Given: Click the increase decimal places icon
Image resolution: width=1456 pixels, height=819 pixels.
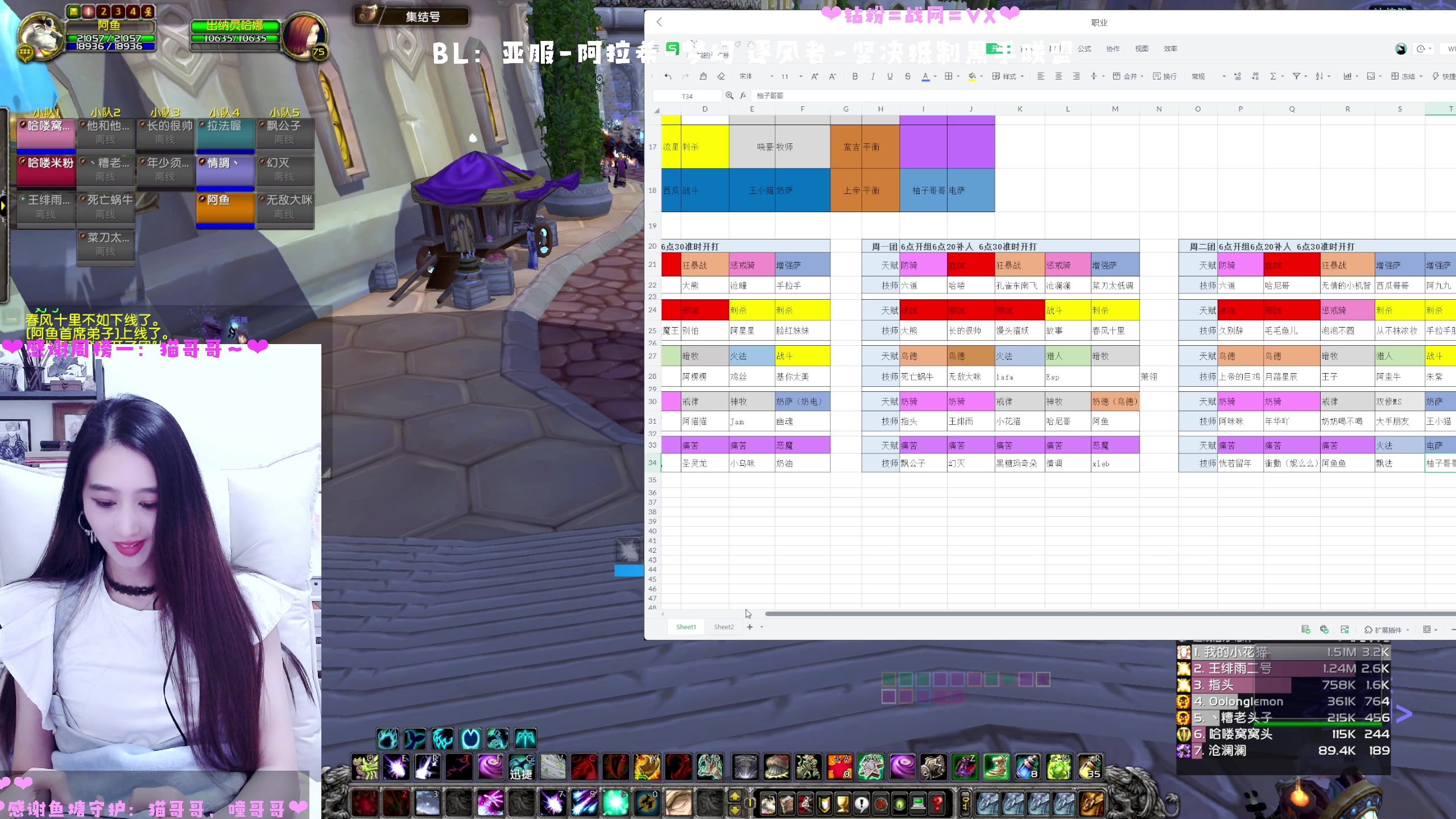Looking at the screenshot, I should click(1238, 76).
